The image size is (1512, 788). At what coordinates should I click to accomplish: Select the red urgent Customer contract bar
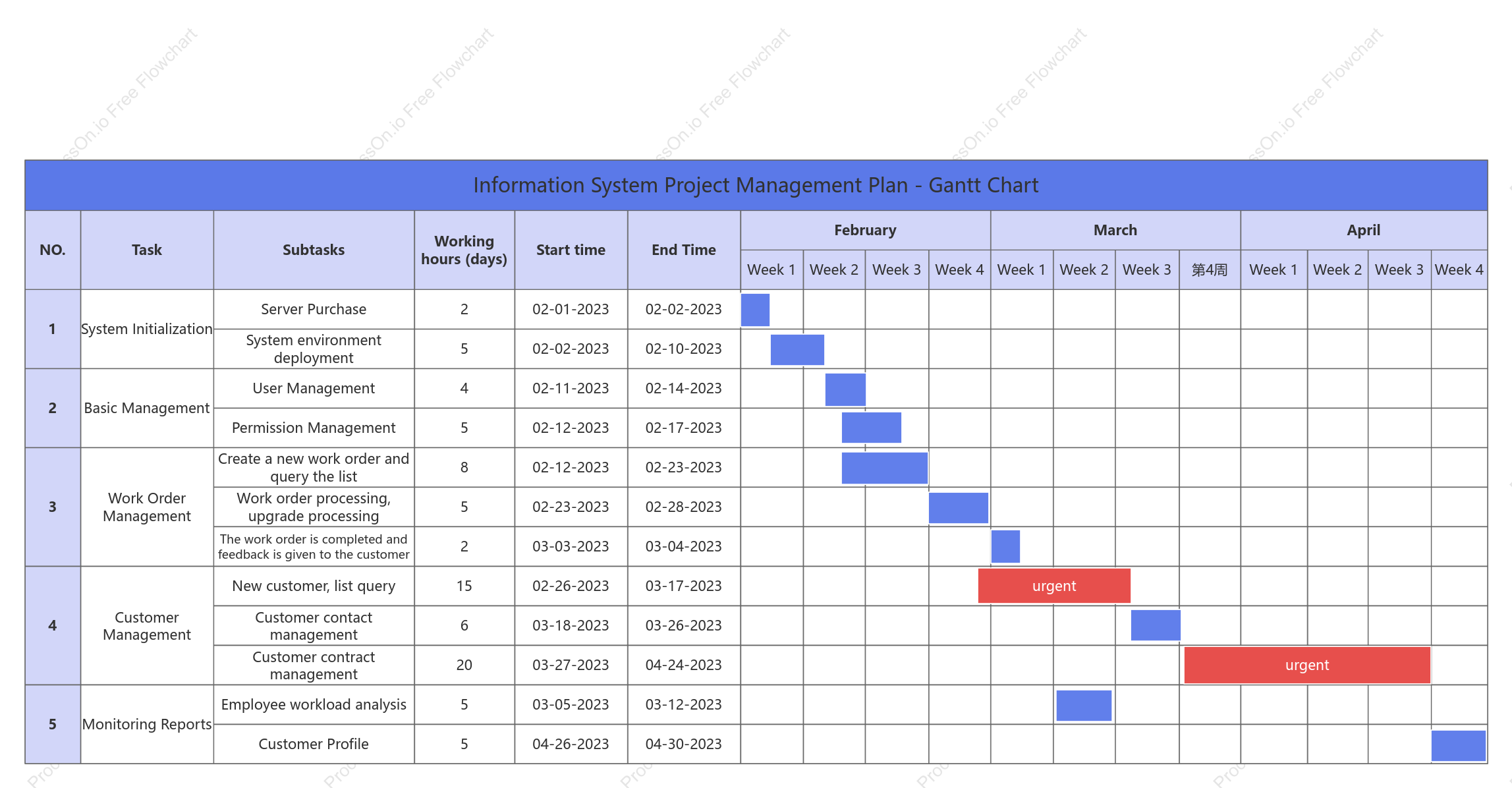(1307, 665)
